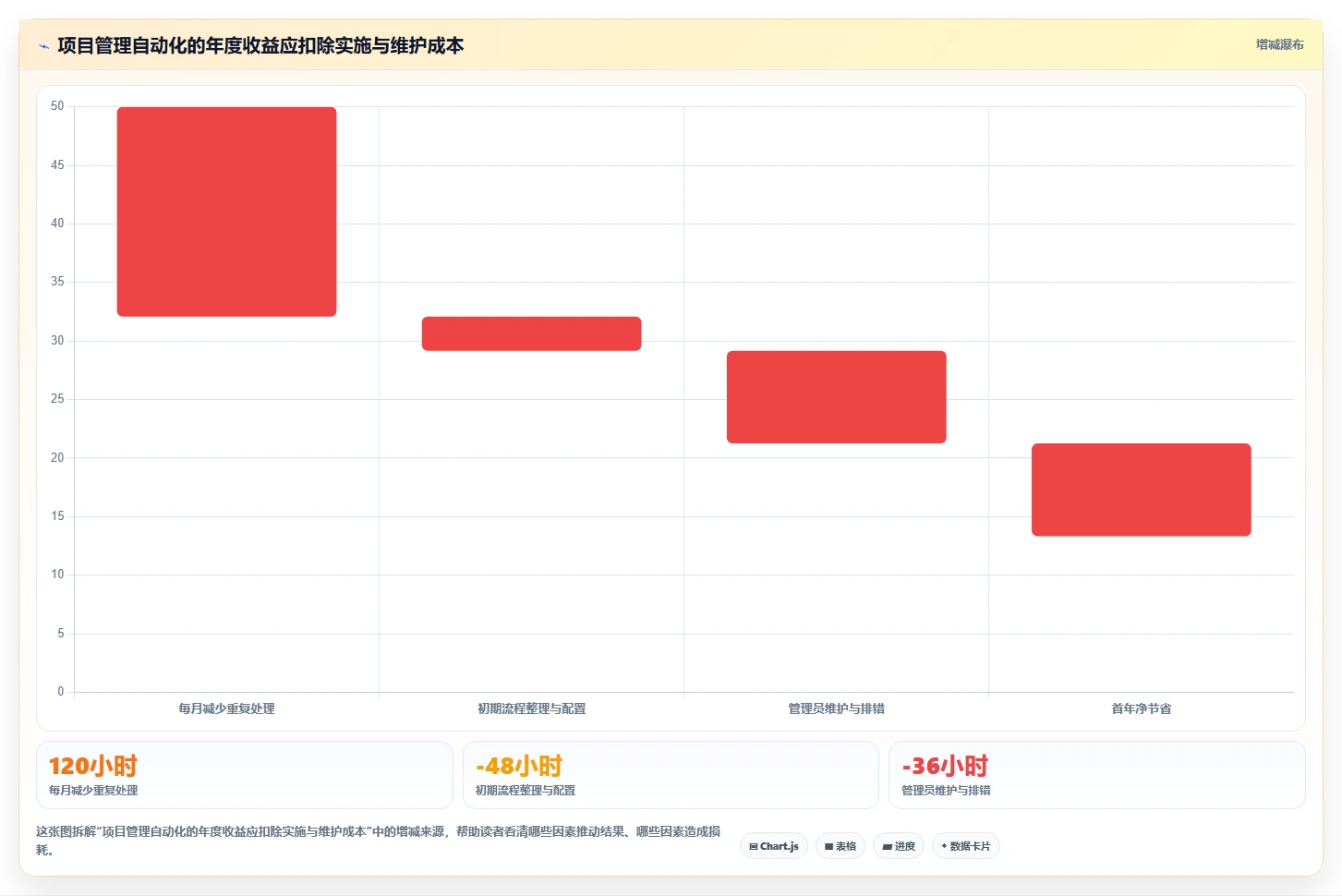
Task: Click the 首年净节省 x-axis label
Action: pyautogui.click(x=1141, y=708)
